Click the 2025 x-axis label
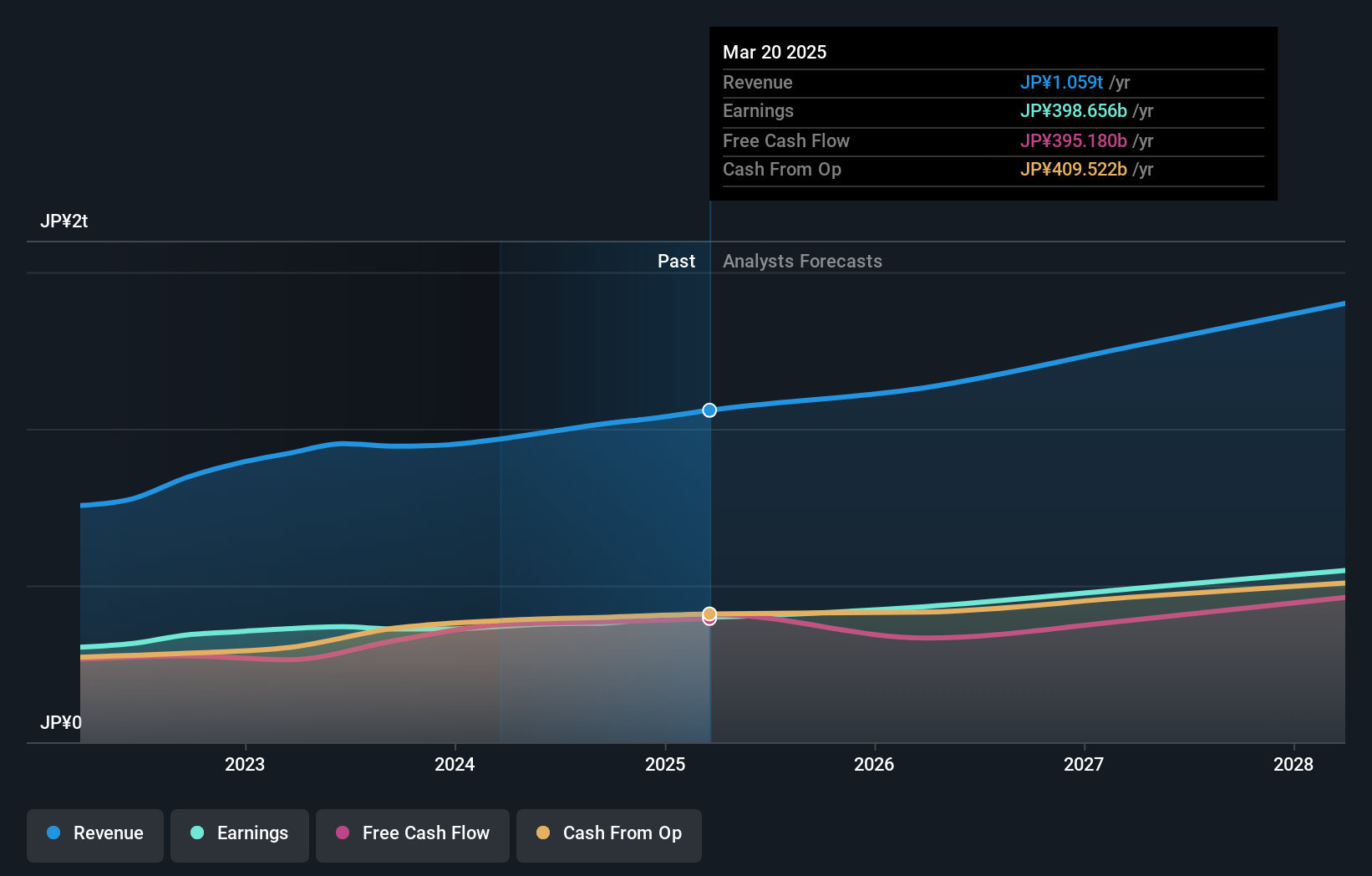This screenshot has height=876, width=1372. 665,764
